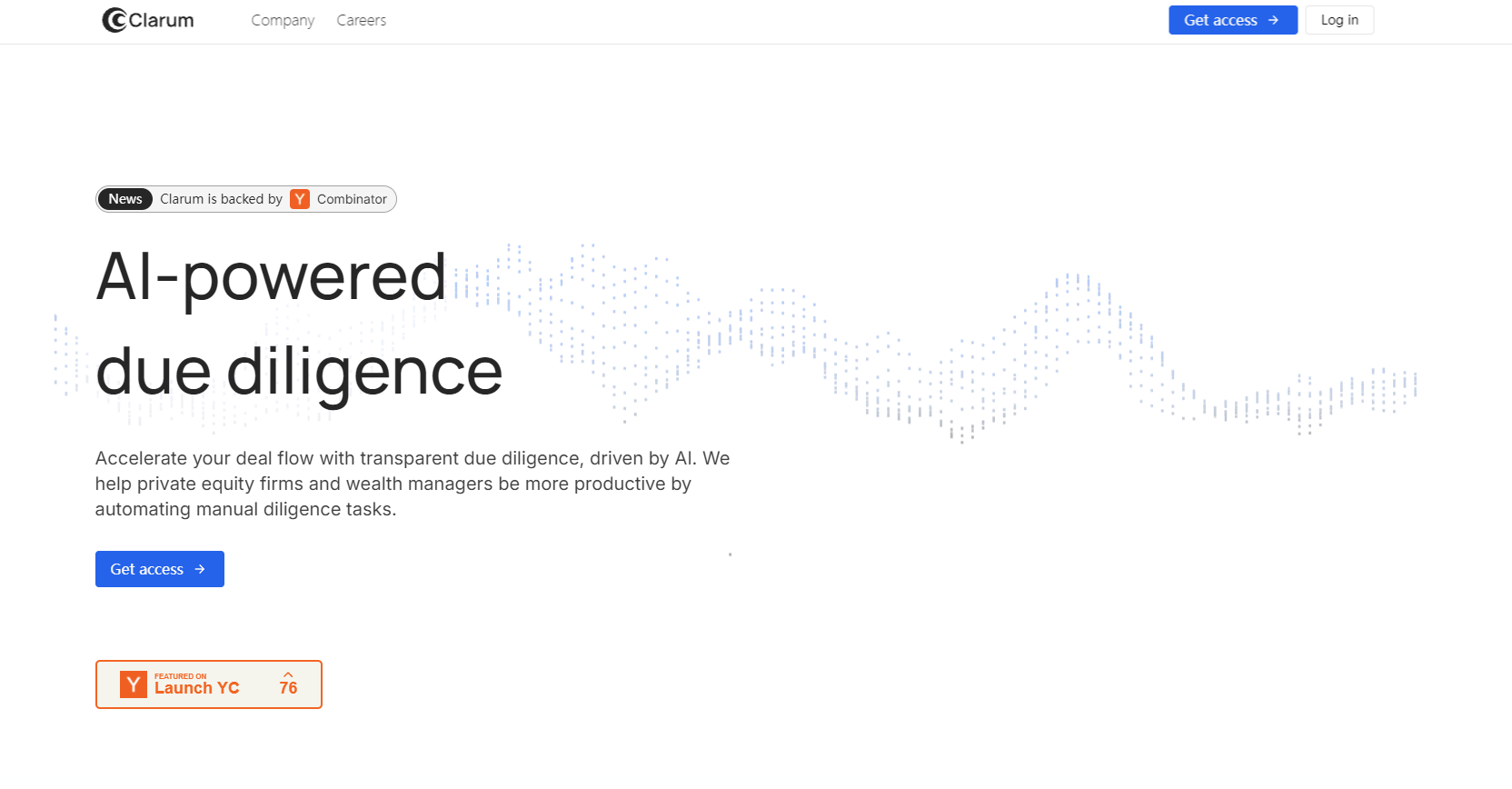Click the arrow icon in hero Get access
The height and width of the screenshot is (789, 1512).
click(x=200, y=569)
